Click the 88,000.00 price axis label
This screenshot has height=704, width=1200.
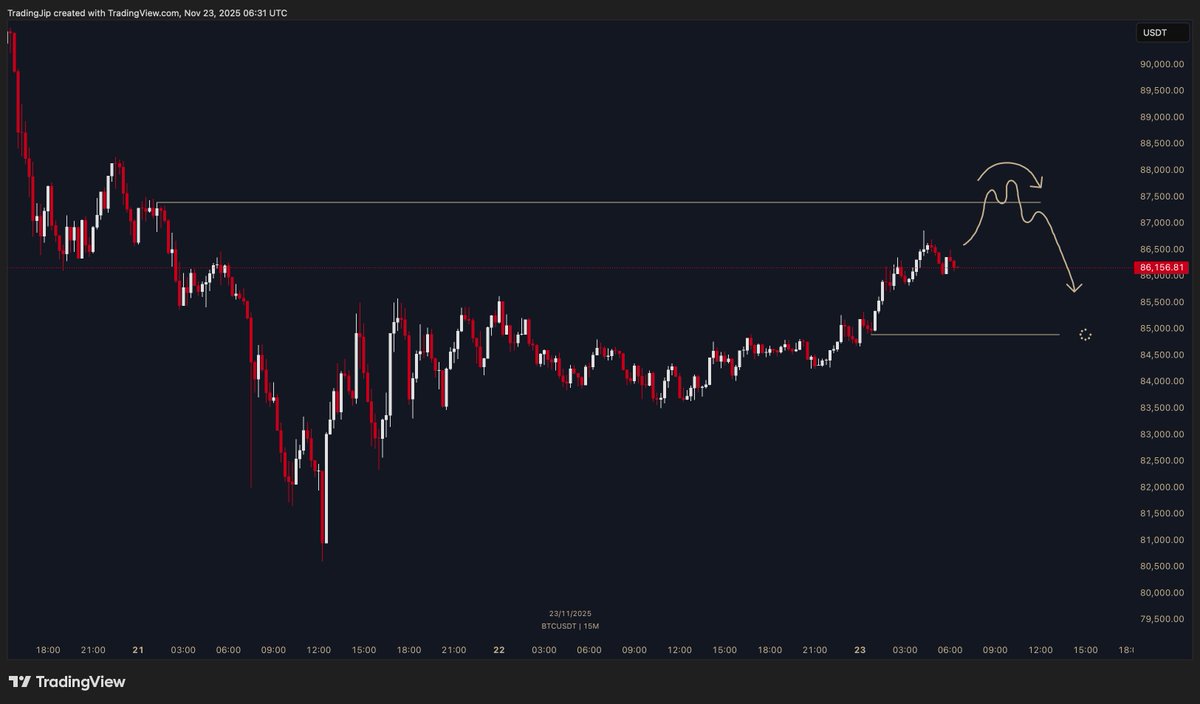click(1160, 170)
